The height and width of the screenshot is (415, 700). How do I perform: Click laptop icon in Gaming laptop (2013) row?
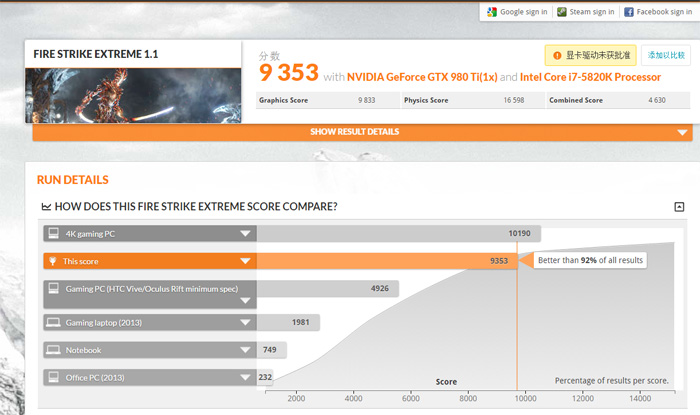pyautogui.click(x=53, y=322)
